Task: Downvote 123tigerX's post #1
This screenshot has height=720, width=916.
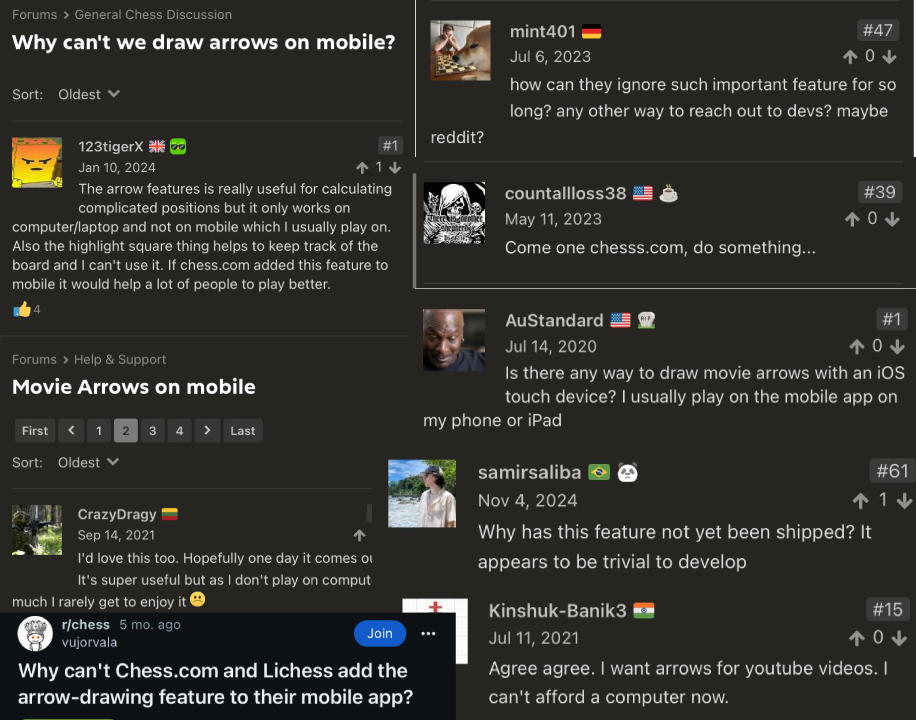Action: [x=395, y=168]
